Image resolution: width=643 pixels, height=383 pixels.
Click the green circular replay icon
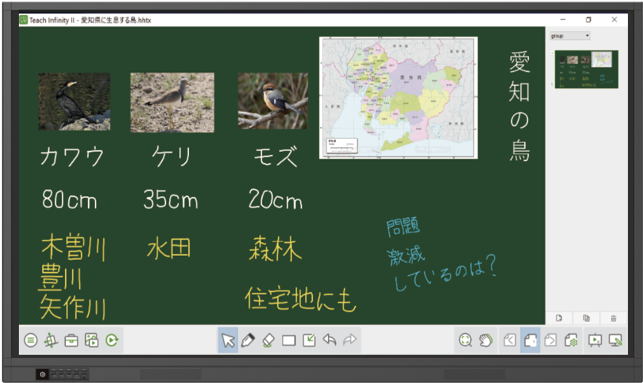point(112,340)
